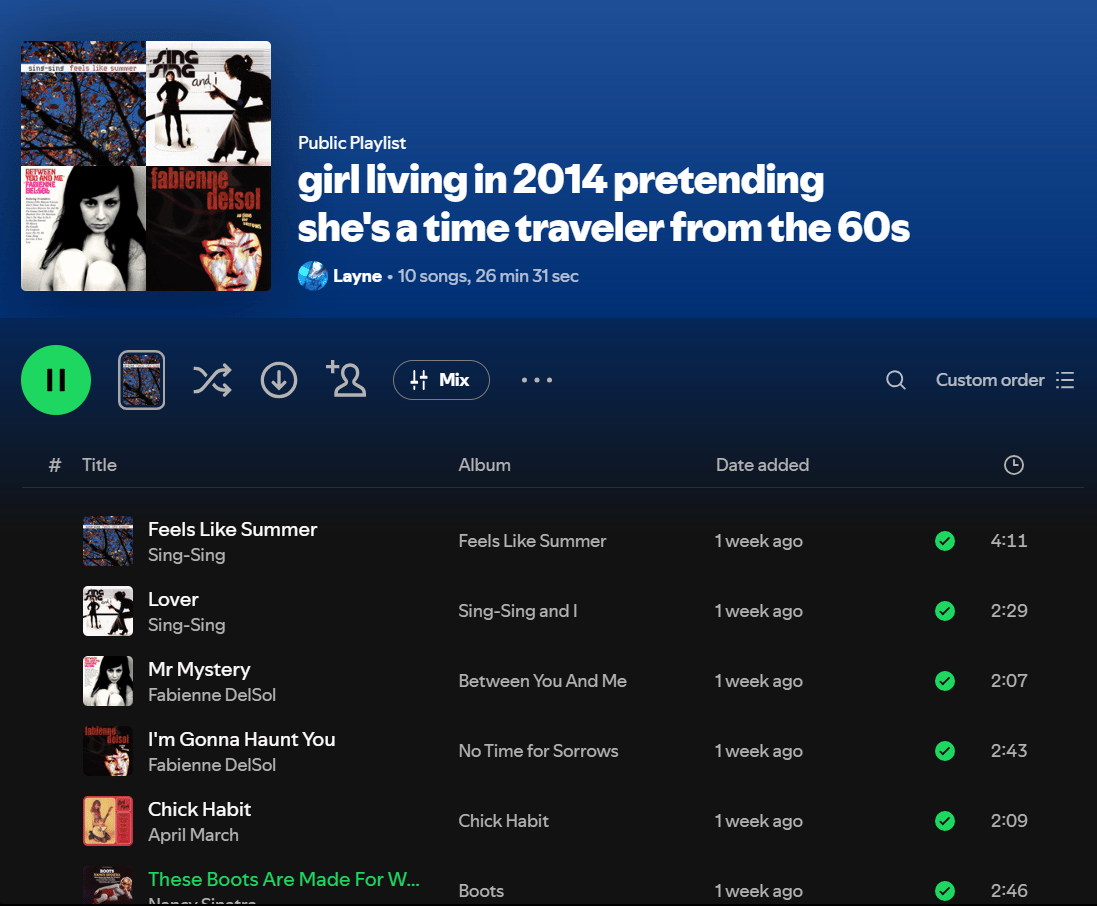Click the Lover track artwork
This screenshot has height=906, width=1097.
tap(108, 611)
